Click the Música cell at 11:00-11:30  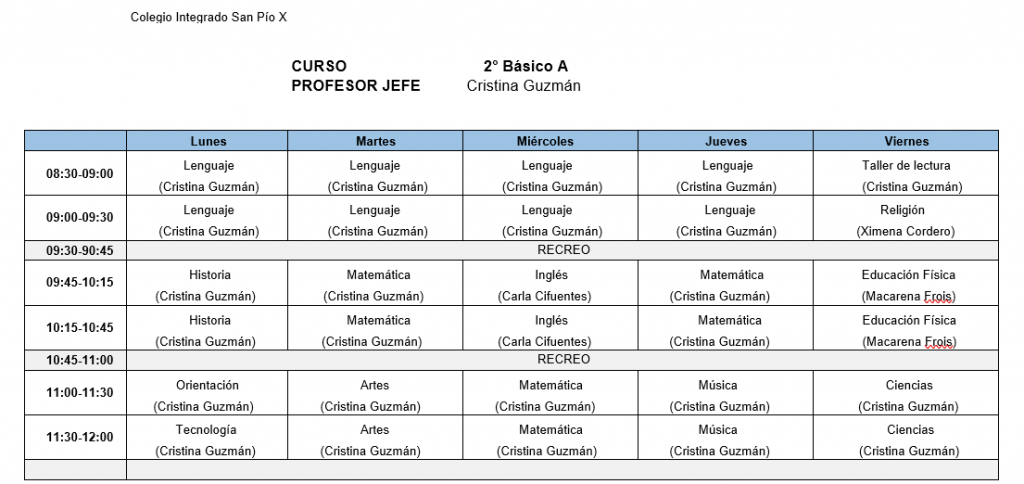(726, 393)
